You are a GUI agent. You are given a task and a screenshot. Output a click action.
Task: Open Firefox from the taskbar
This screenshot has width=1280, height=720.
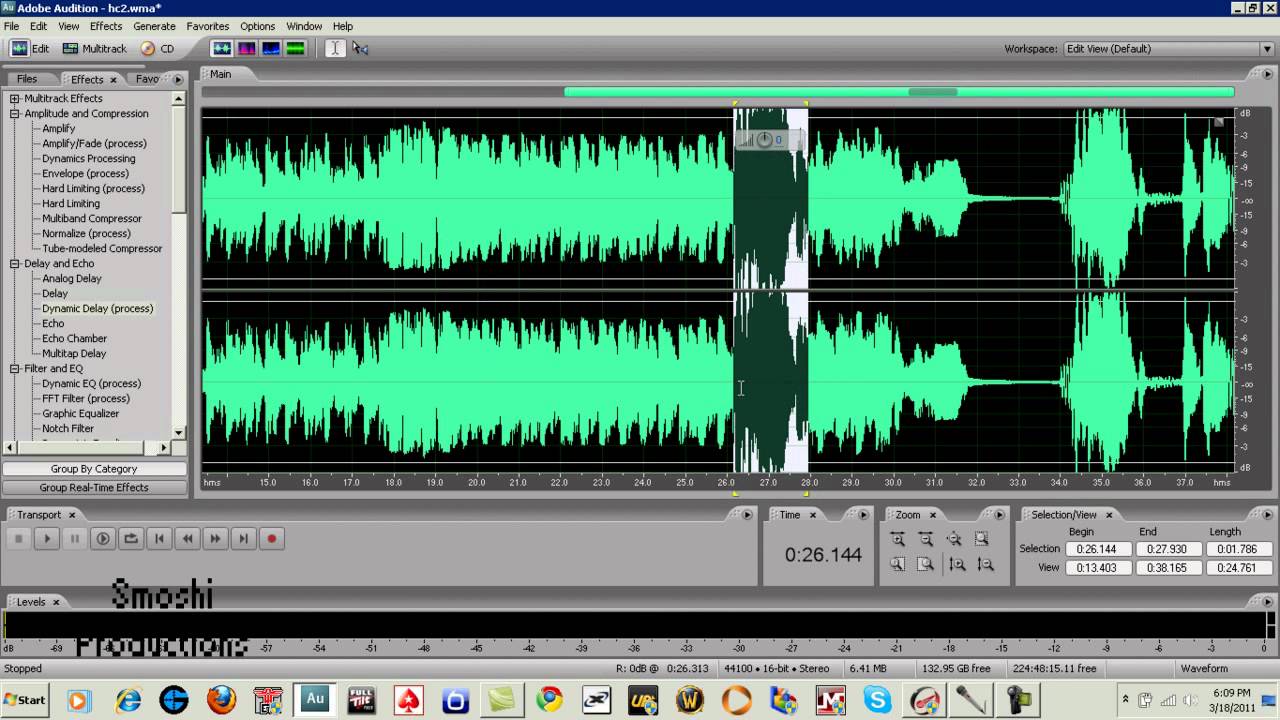[x=221, y=700]
